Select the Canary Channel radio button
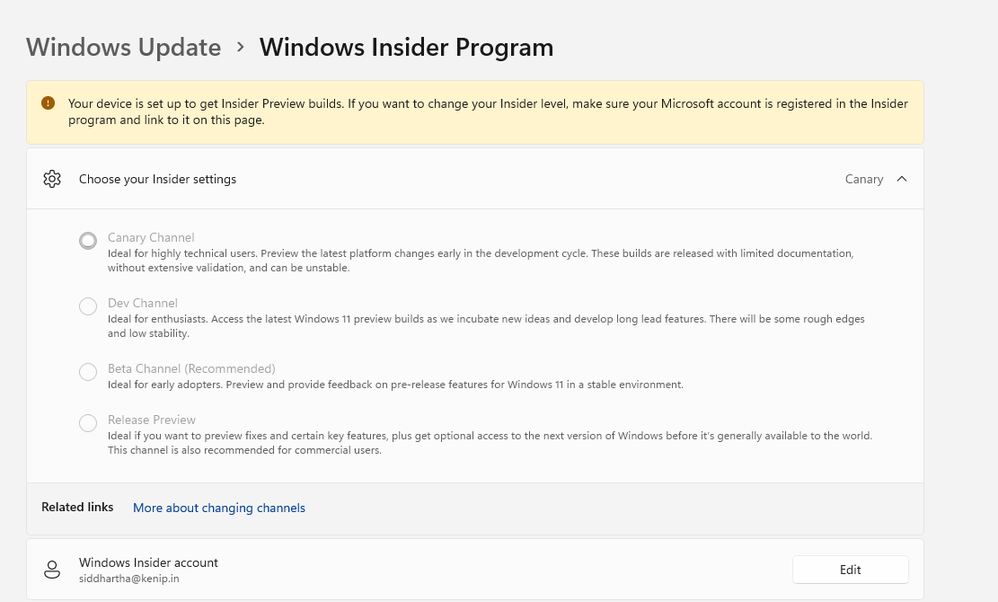 88,240
